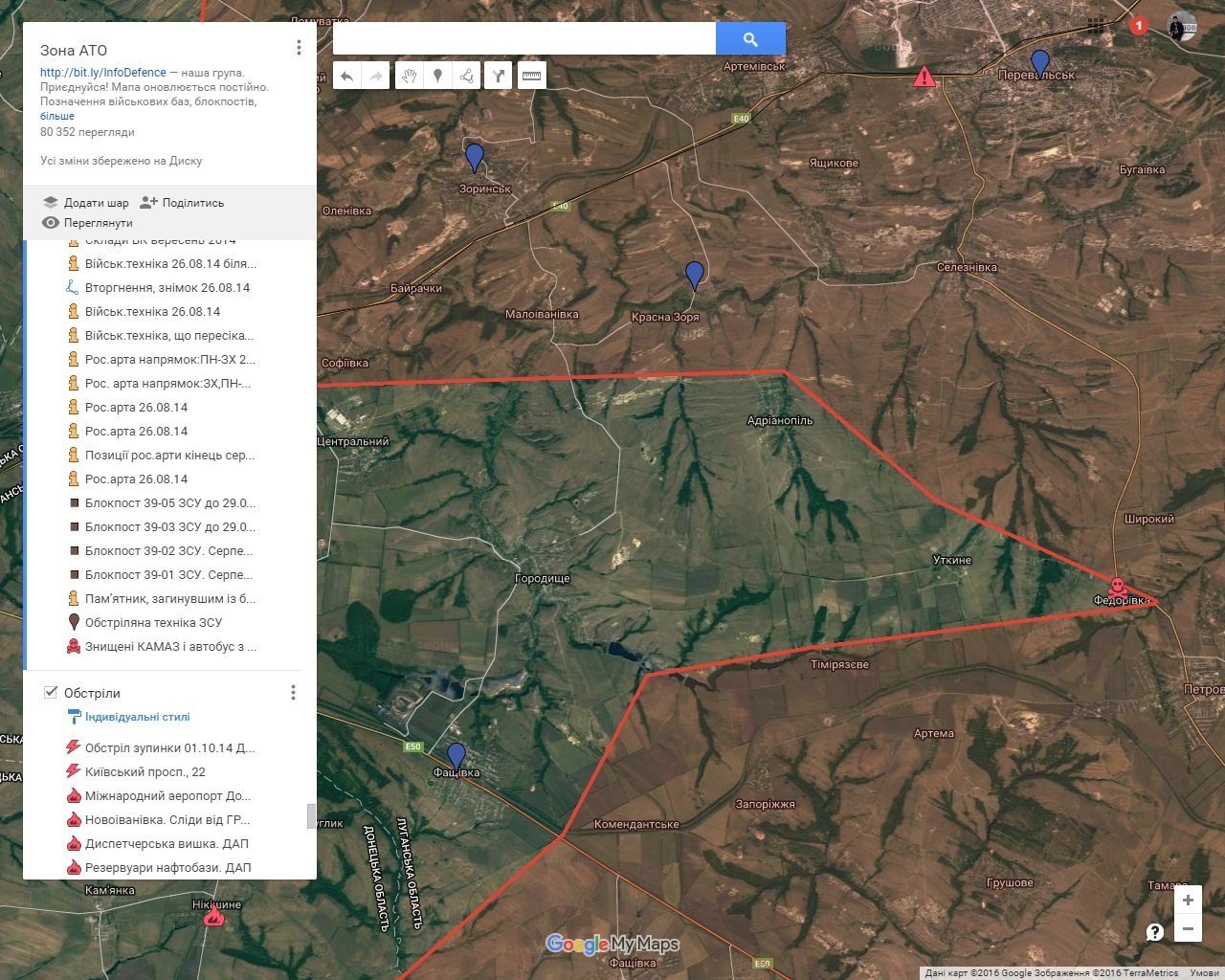Expand description with більше link
1225x980 pixels.
click(x=56, y=116)
